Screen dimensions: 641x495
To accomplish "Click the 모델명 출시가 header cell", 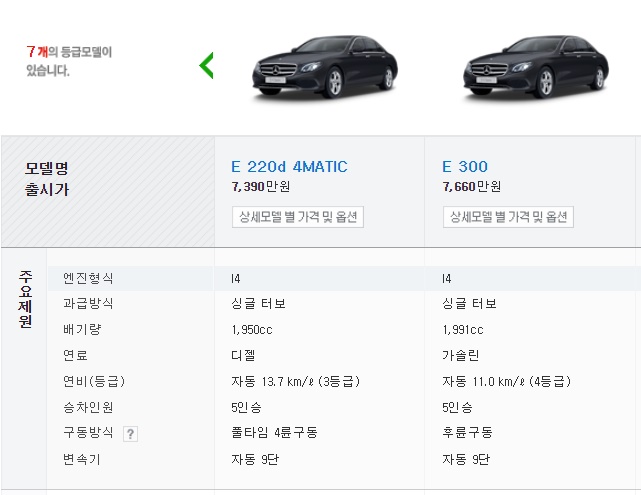I will [x=47, y=179].
